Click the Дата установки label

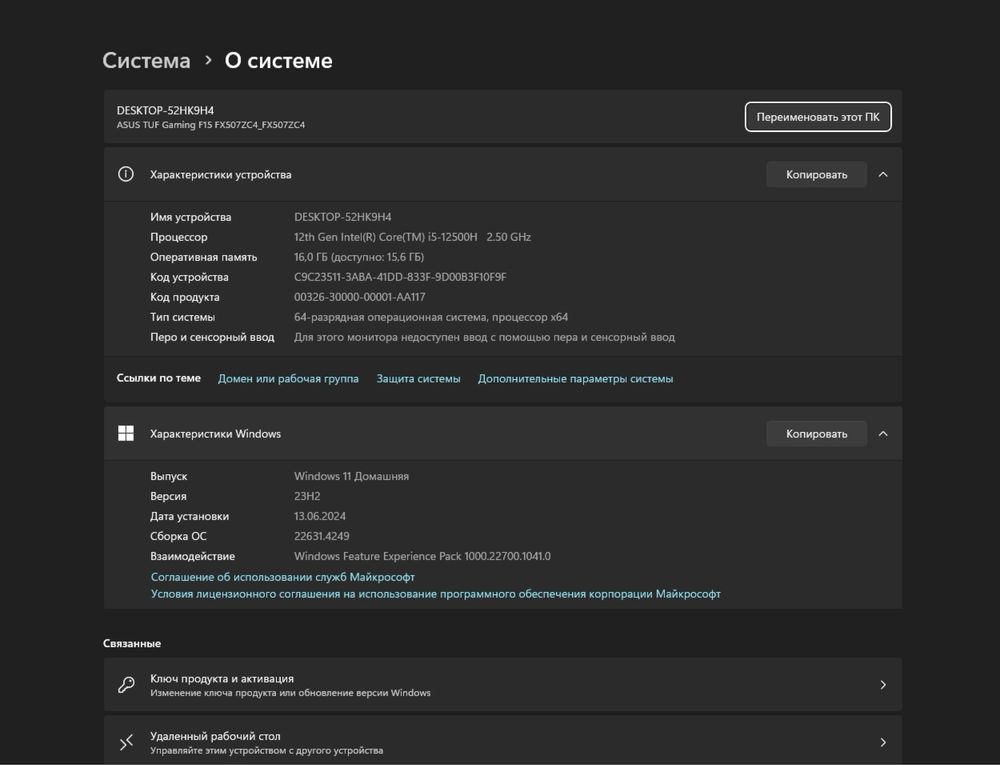click(x=189, y=516)
